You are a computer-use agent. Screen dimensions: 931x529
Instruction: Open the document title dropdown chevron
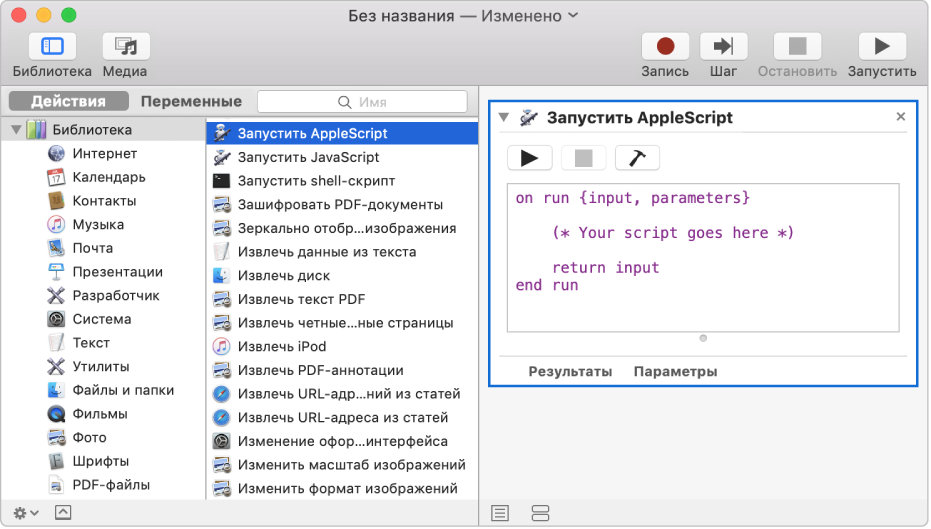573,15
